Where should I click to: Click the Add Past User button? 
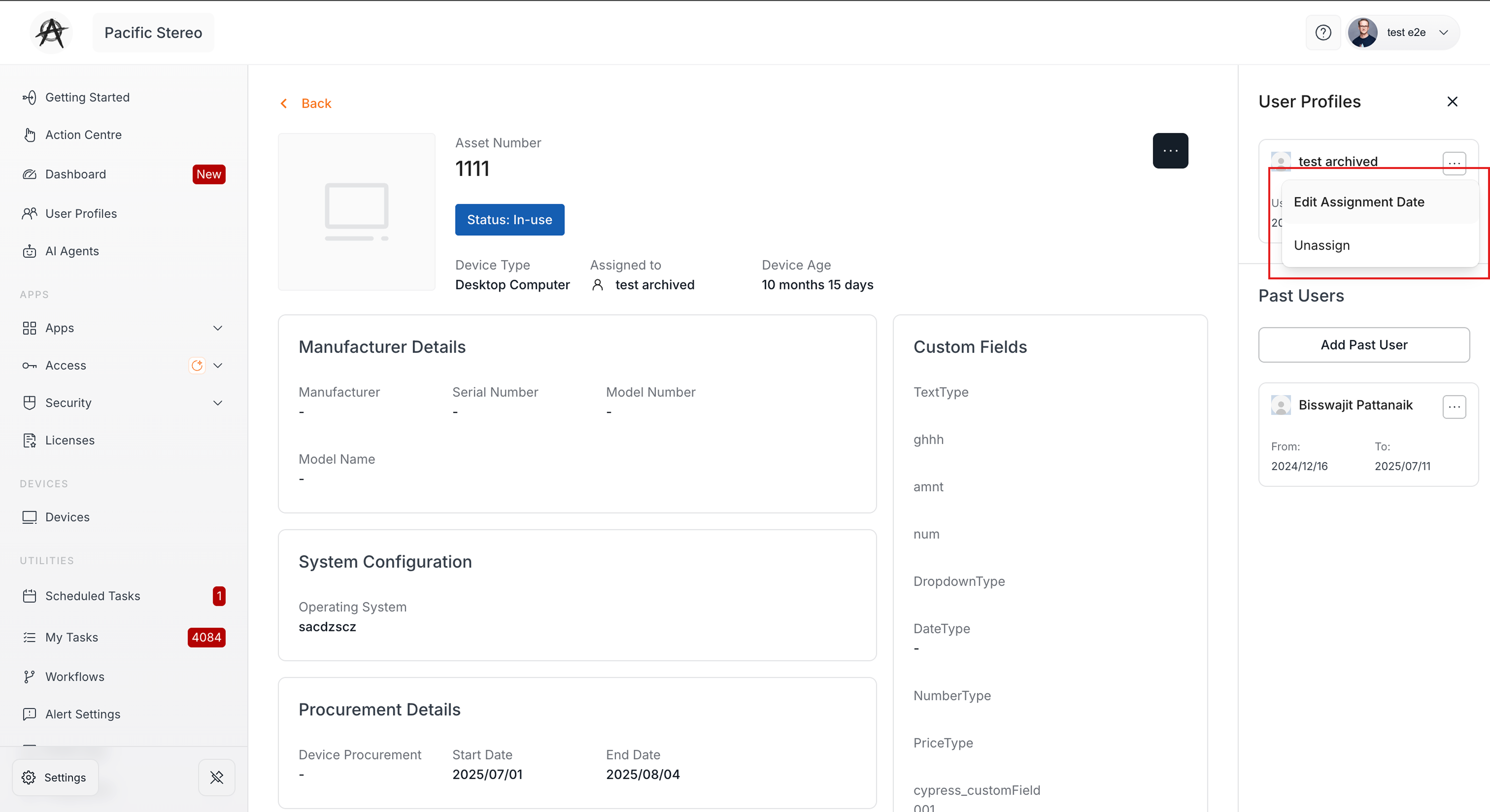1364,345
